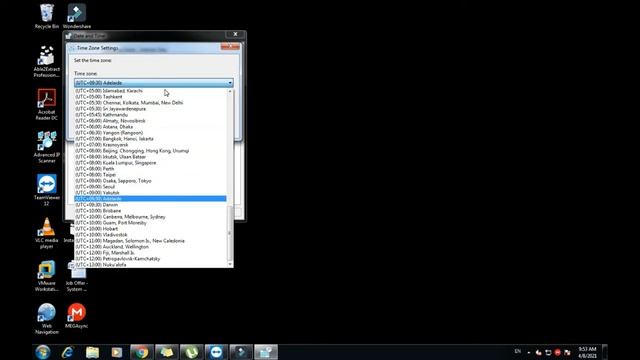The height and width of the screenshot is (360, 640).
Task: Select (UTC+09:00) Yakutsk time zone
Action: point(150,193)
